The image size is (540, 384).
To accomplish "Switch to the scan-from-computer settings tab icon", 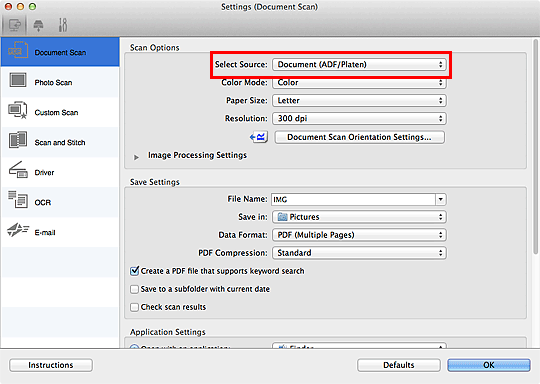I will pos(14,25).
